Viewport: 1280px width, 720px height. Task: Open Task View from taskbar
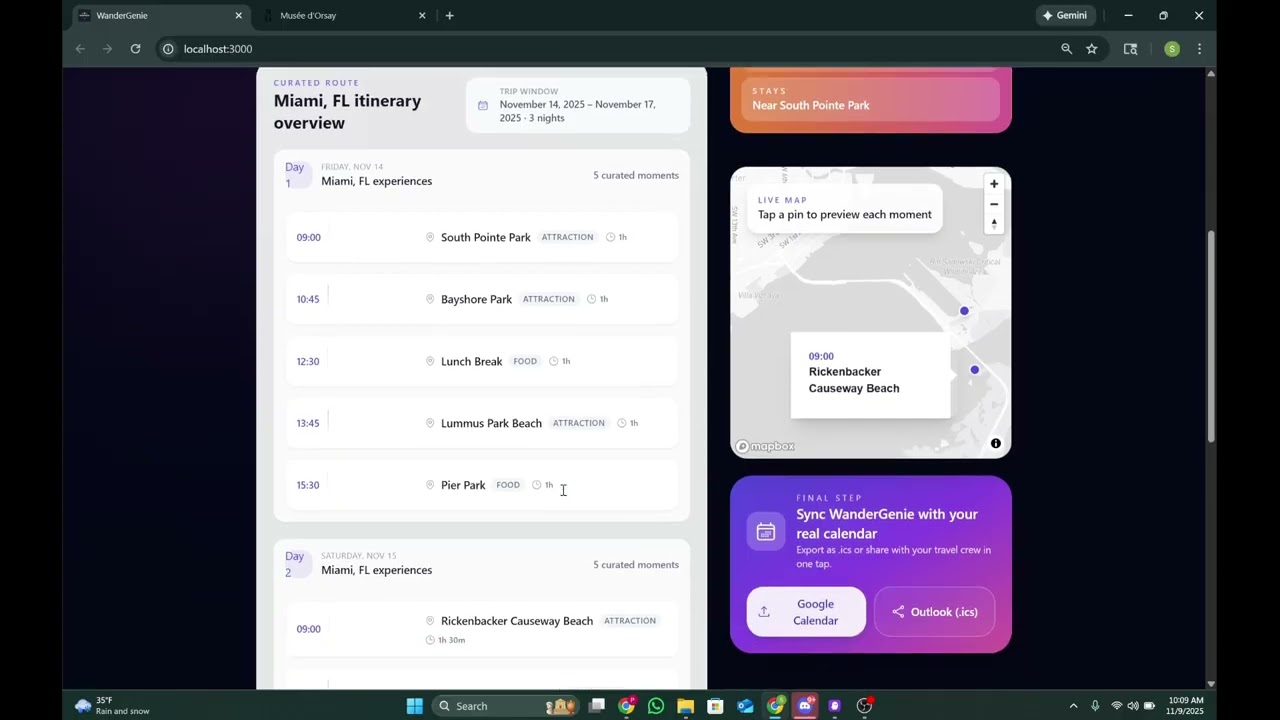597,706
